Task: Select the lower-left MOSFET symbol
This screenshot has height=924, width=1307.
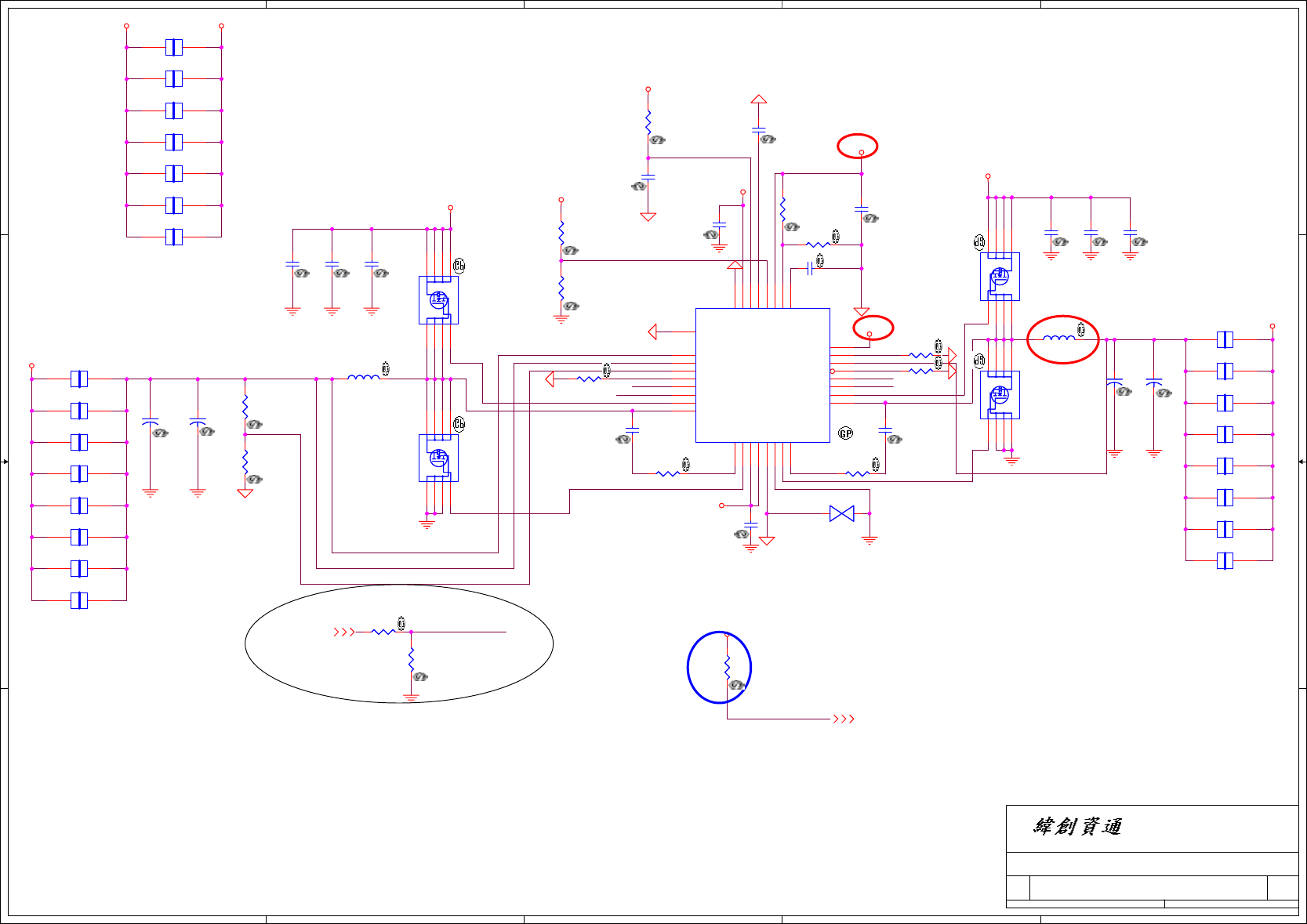Action: coord(438,458)
